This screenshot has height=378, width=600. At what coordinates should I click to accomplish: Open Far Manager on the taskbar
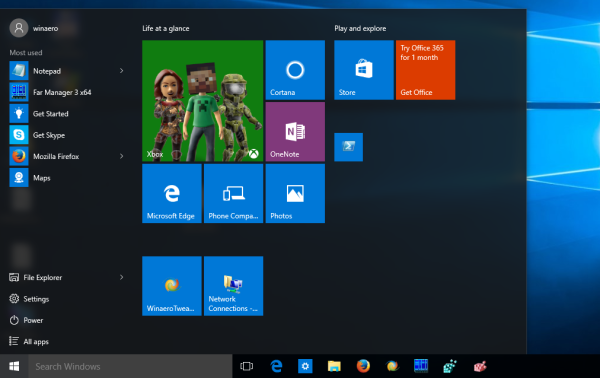[421, 366]
